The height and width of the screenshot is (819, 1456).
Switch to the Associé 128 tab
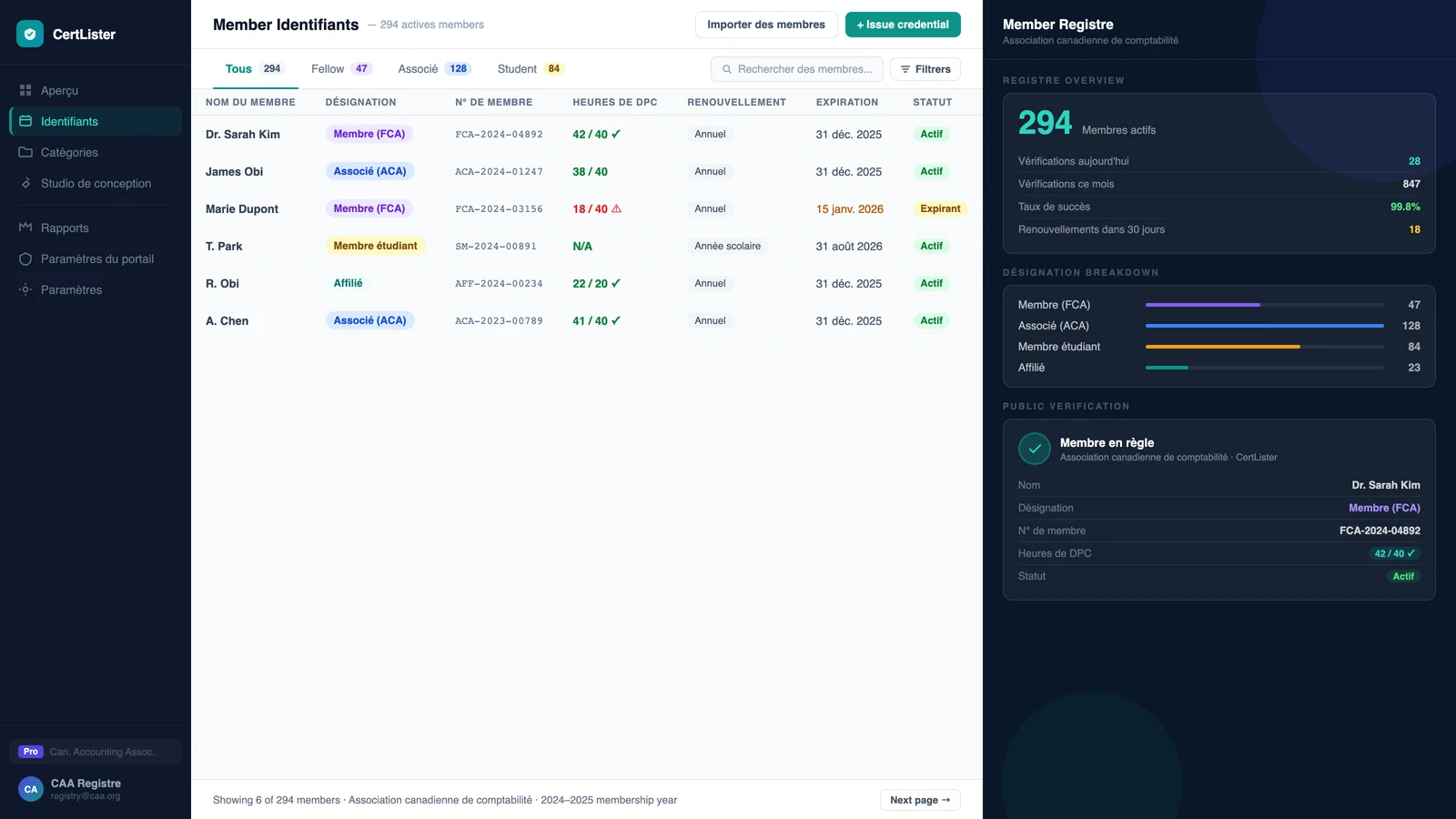tap(434, 69)
